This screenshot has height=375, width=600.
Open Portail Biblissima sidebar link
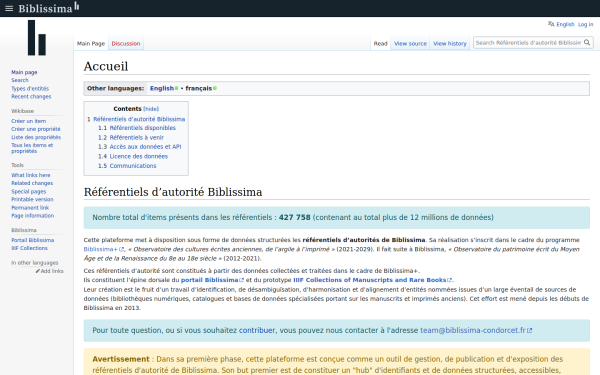pyautogui.click(x=33, y=240)
